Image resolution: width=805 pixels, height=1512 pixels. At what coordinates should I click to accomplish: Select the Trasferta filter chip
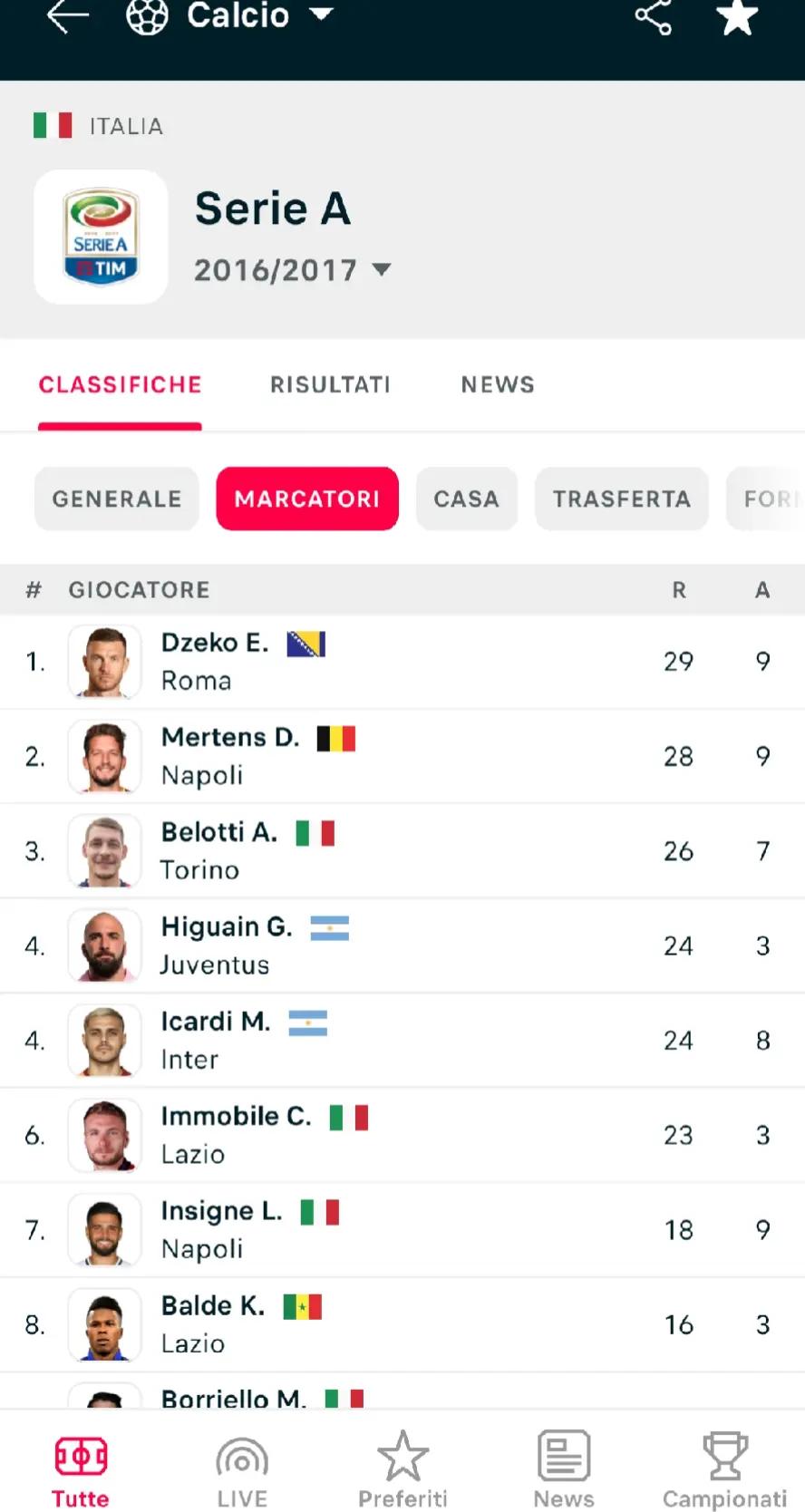point(622,499)
